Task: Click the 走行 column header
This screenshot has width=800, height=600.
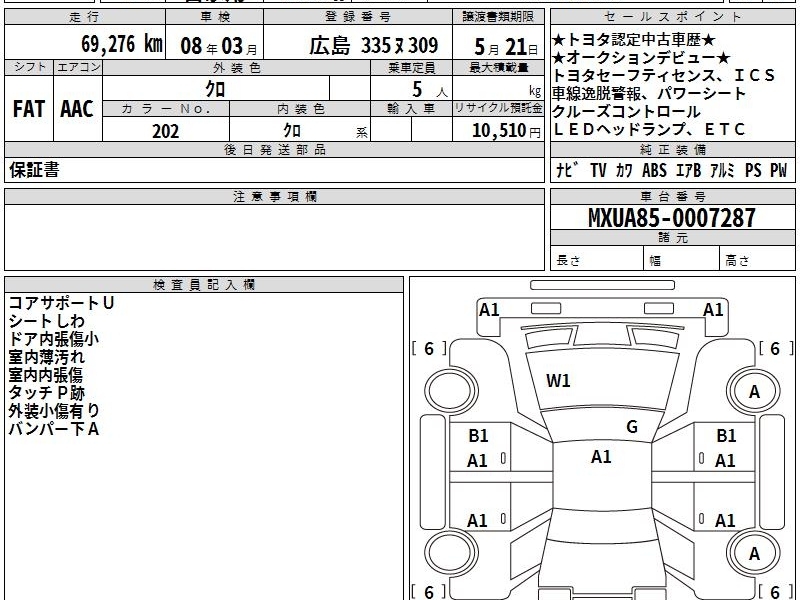Action: coord(85,17)
